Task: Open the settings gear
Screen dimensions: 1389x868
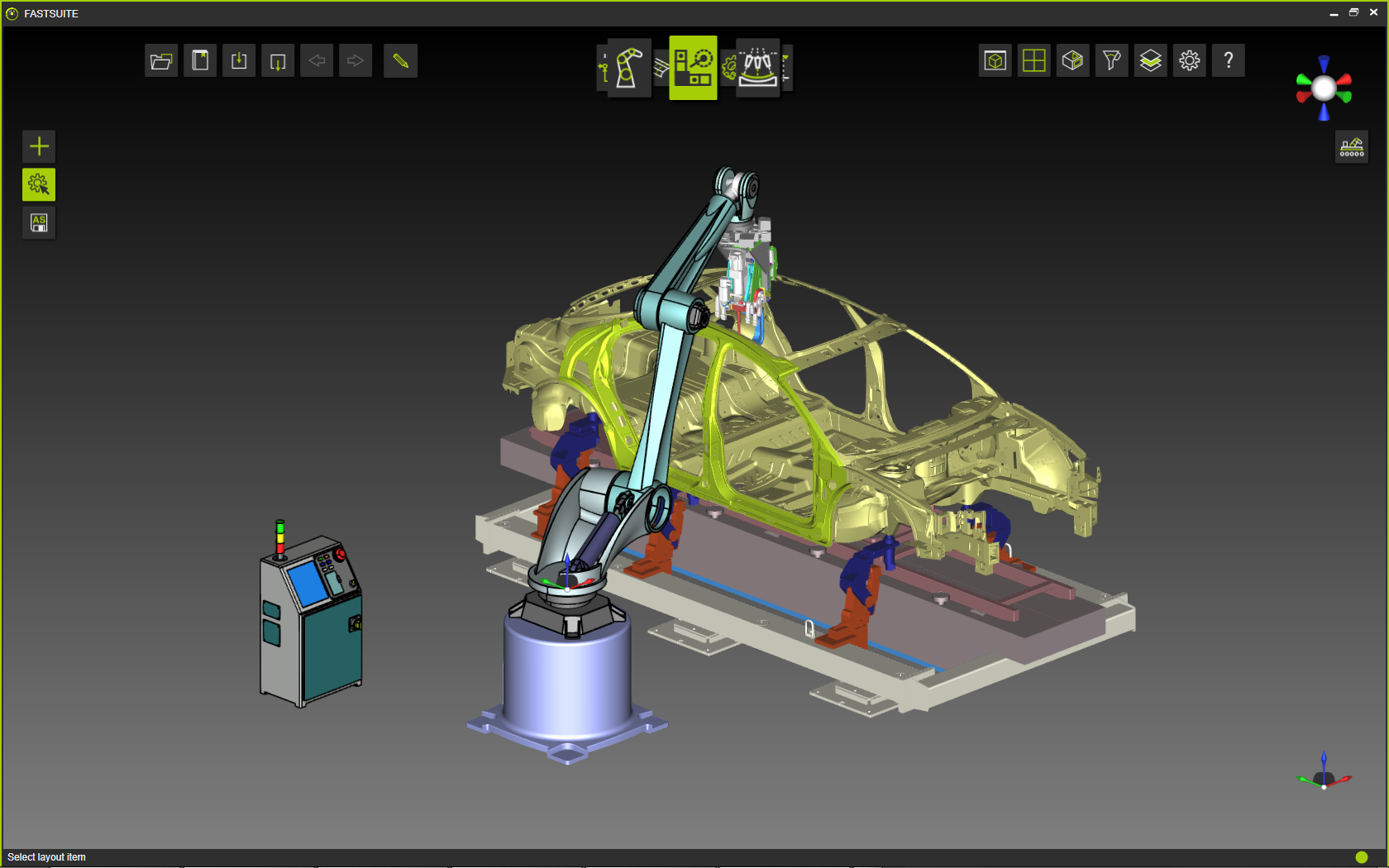Action: [1190, 61]
